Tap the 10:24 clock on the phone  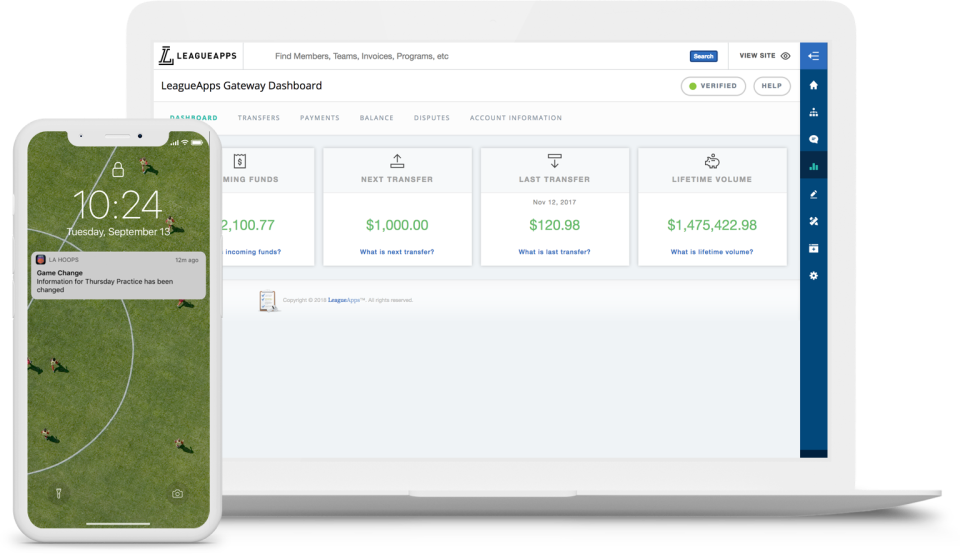pos(118,205)
